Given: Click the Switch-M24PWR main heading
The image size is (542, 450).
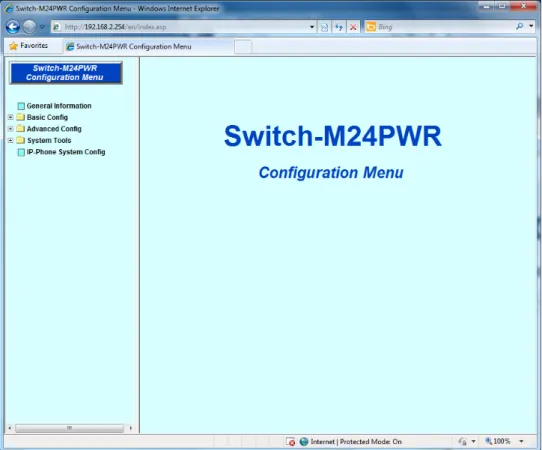Looking at the screenshot, I should point(333,136).
